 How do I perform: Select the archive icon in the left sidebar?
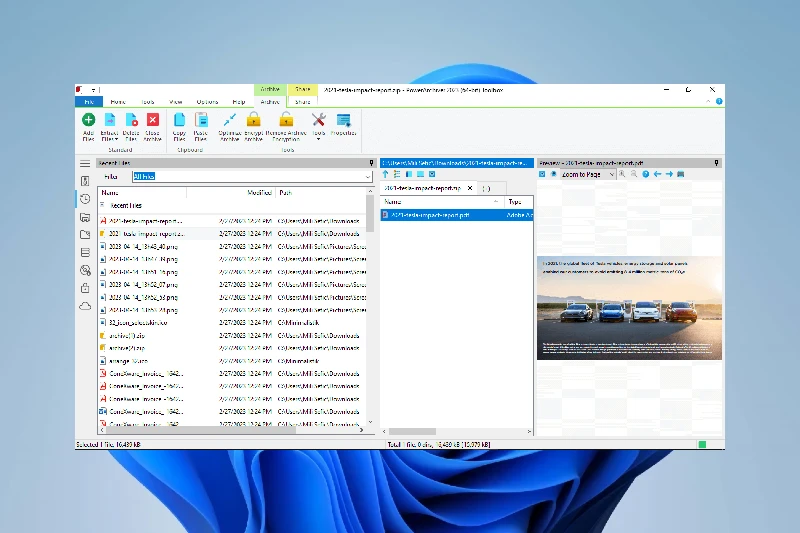pos(85,181)
